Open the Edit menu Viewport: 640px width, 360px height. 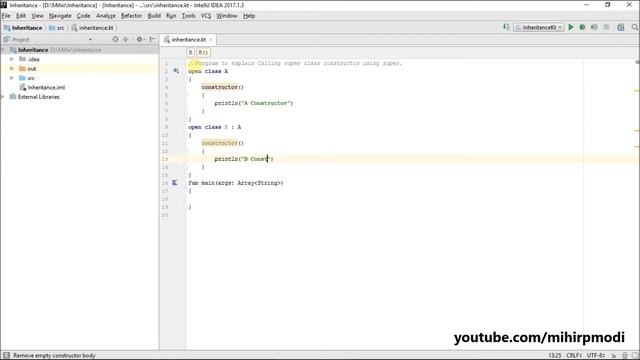click(21, 16)
